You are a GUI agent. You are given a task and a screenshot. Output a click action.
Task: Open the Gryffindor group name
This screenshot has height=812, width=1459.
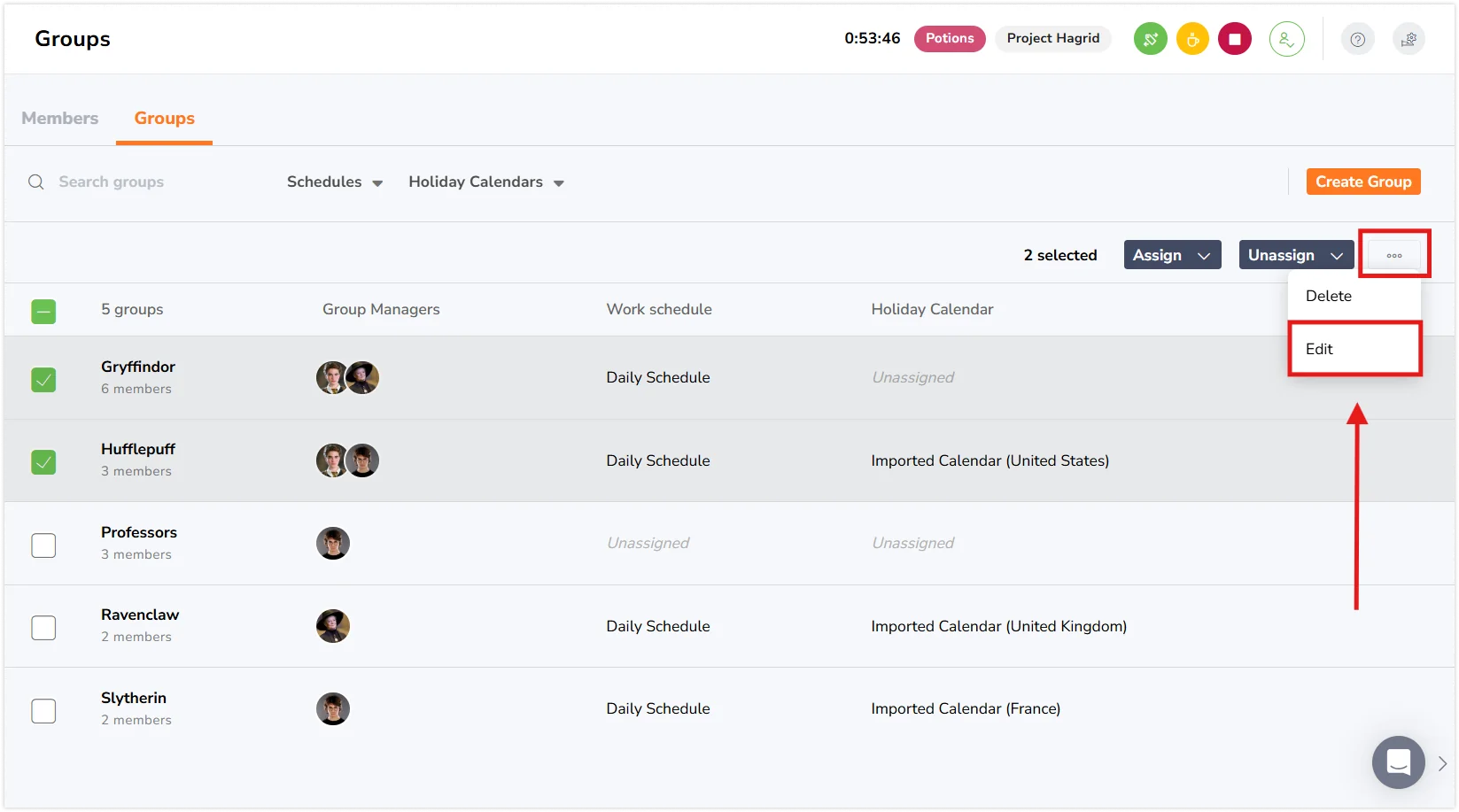tap(138, 367)
